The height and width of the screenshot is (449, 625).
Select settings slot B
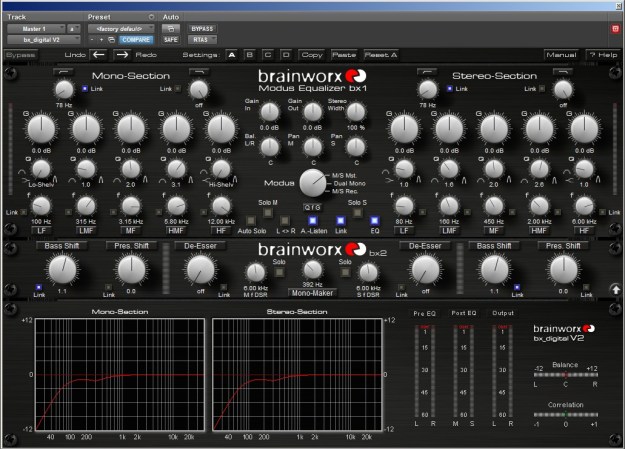click(x=252, y=54)
